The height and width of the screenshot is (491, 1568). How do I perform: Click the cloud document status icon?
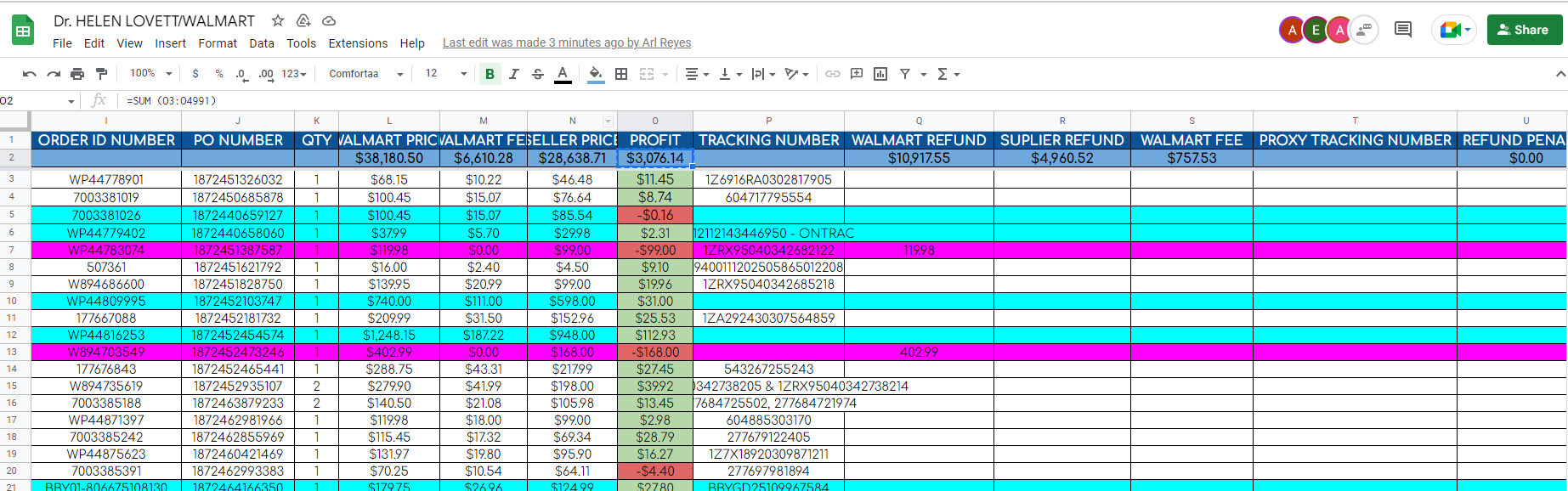click(329, 20)
